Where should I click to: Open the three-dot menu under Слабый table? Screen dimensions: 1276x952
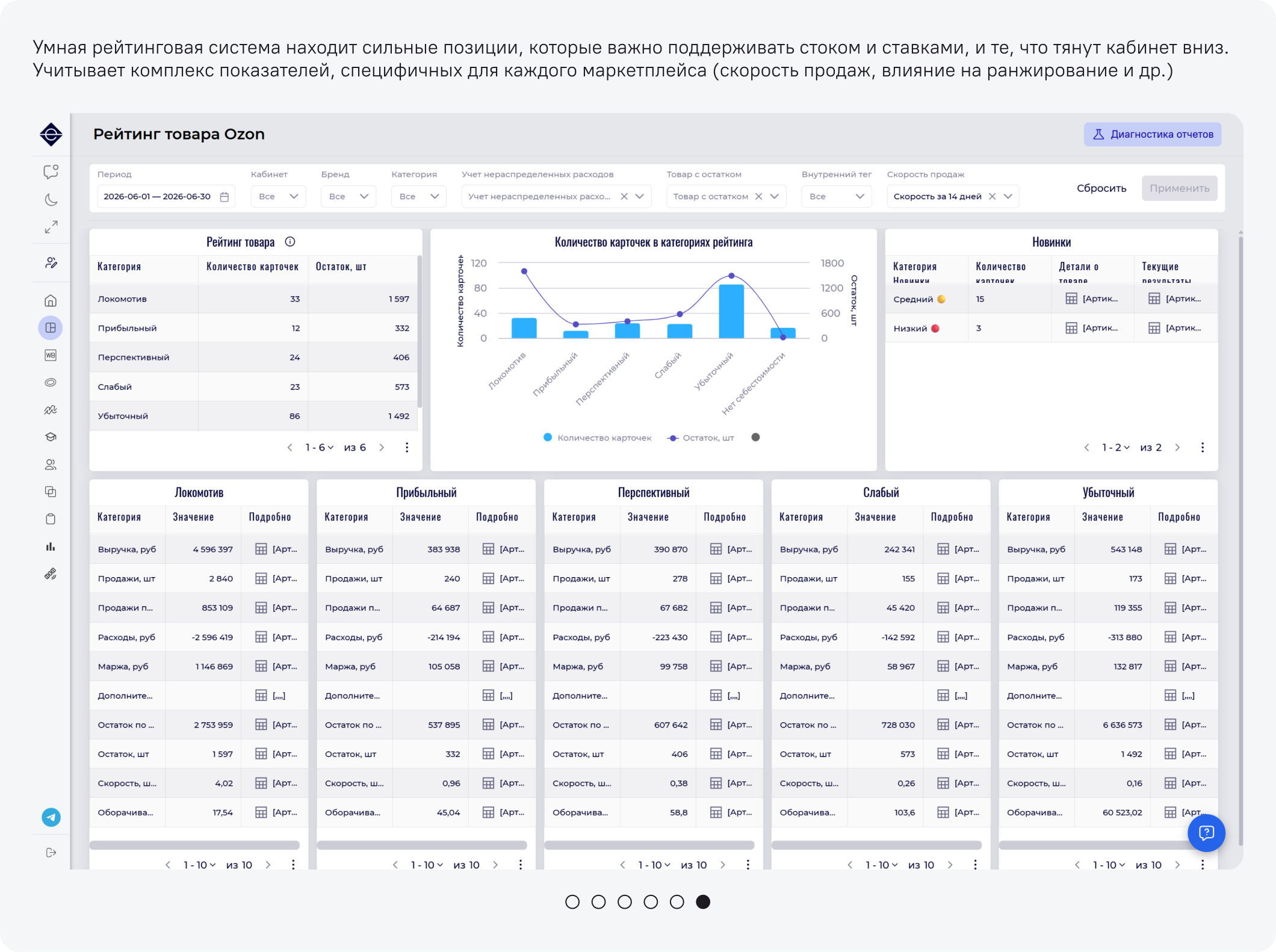click(x=976, y=864)
